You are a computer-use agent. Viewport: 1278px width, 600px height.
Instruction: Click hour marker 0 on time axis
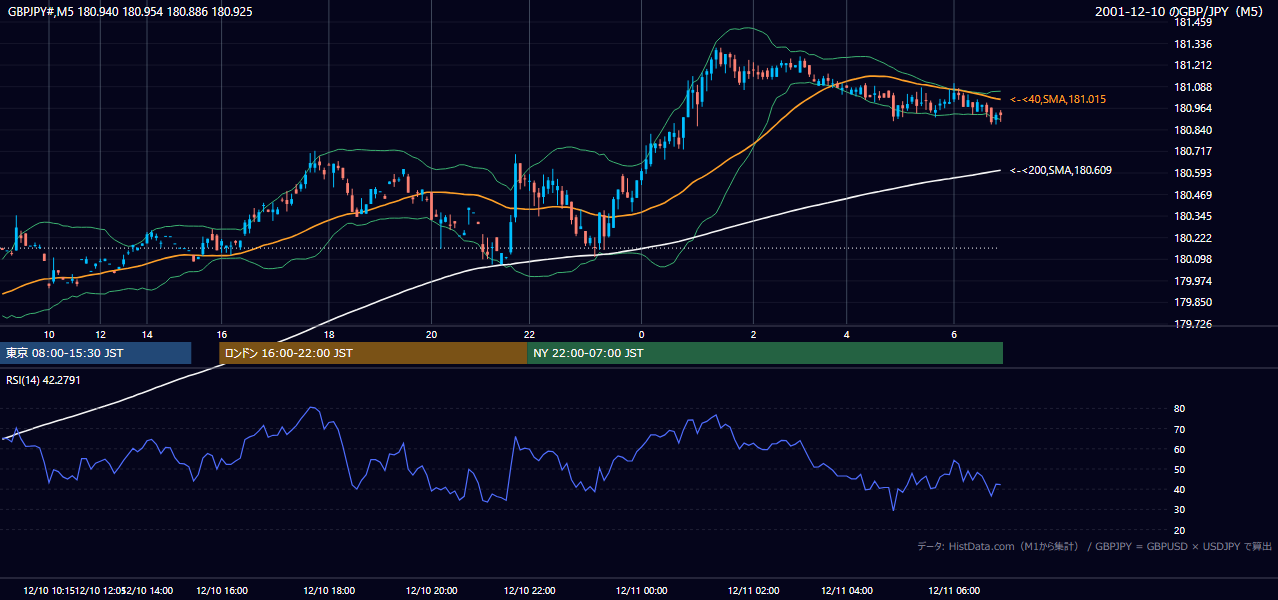pyautogui.click(x=641, y=335)
